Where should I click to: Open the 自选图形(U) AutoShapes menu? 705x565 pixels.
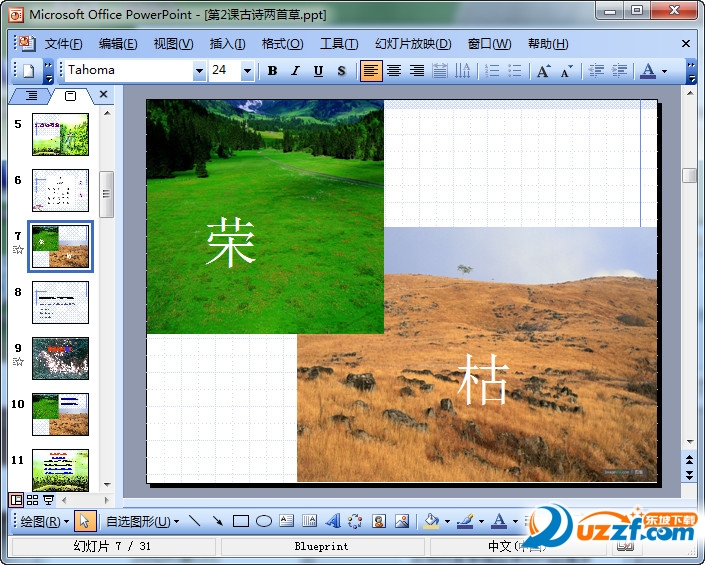tap(143, 521)
